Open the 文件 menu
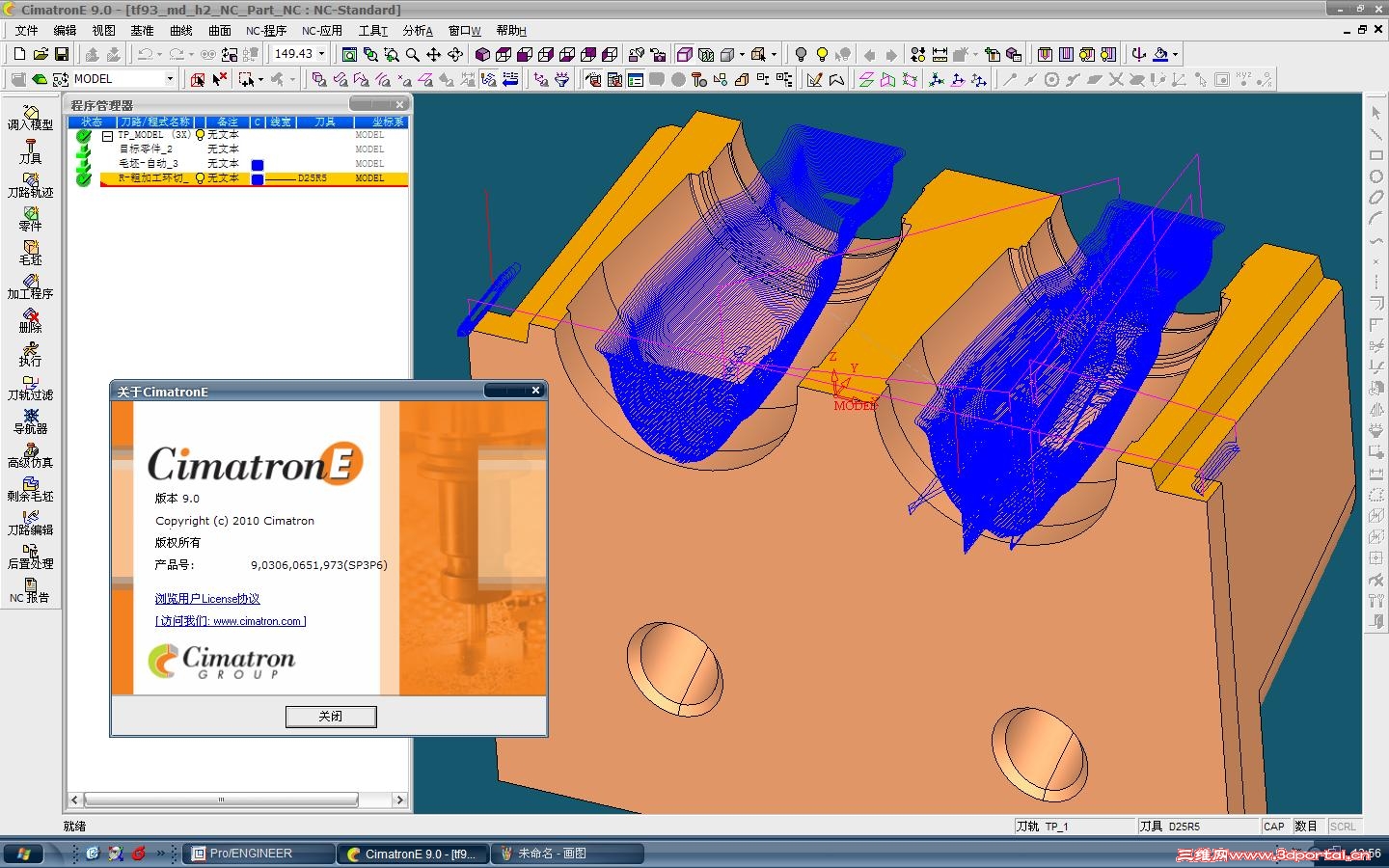1389x868 pixels. coord(26,31)
